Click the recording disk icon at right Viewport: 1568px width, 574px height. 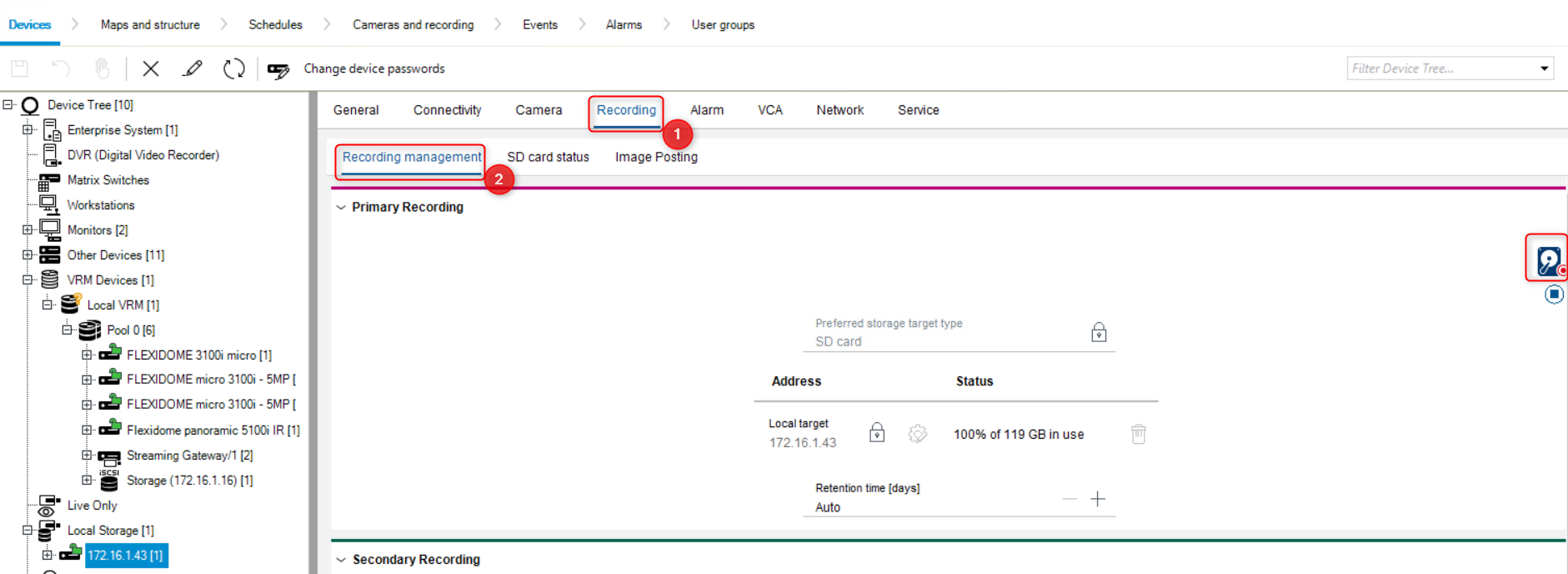[x=1548, y=260]
